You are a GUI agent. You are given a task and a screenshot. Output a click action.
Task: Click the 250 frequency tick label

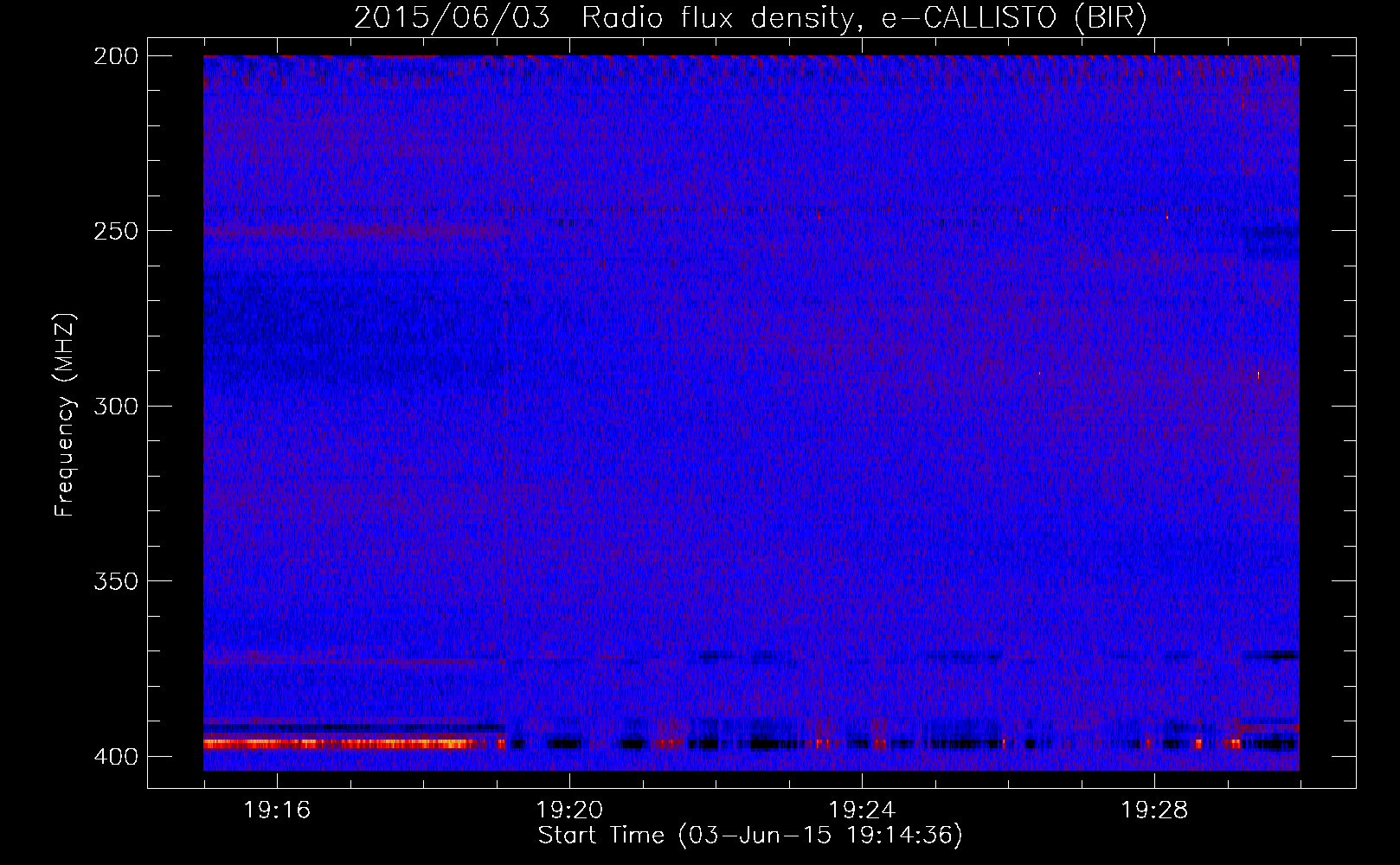pyautogui.click(x=116, y=231)
